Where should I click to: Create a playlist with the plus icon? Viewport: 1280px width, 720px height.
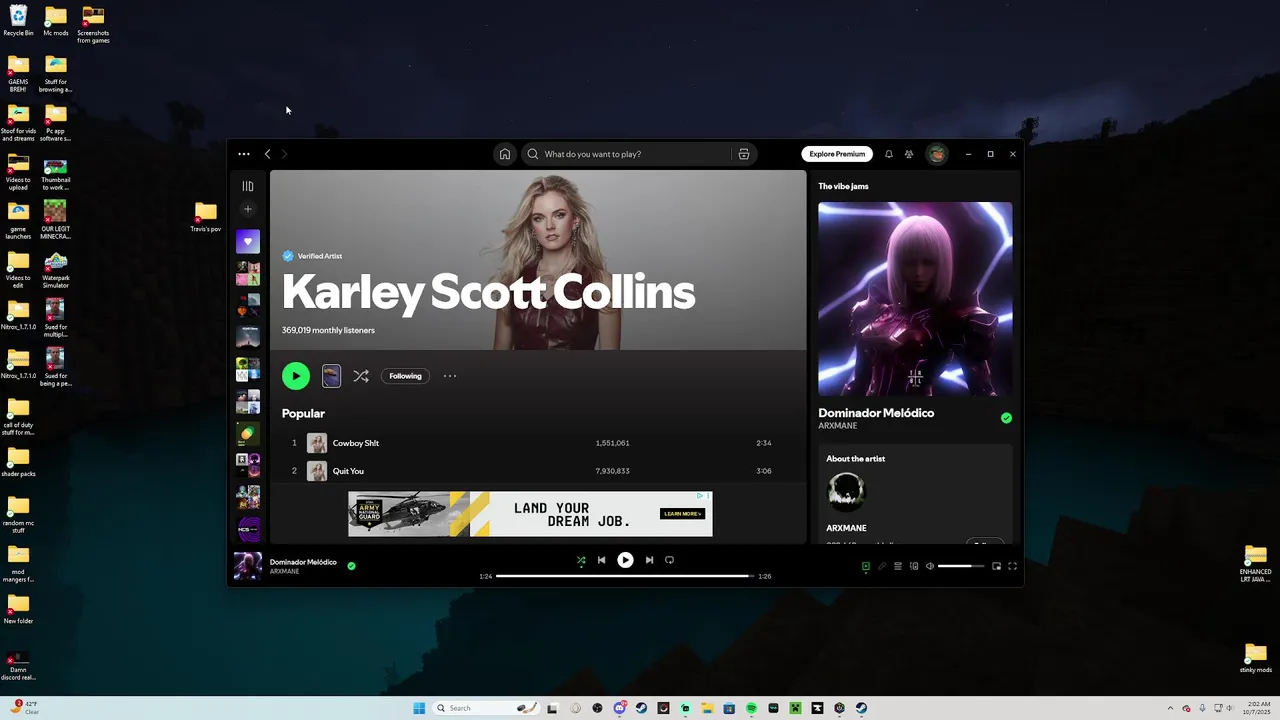[x=248, y=209]
